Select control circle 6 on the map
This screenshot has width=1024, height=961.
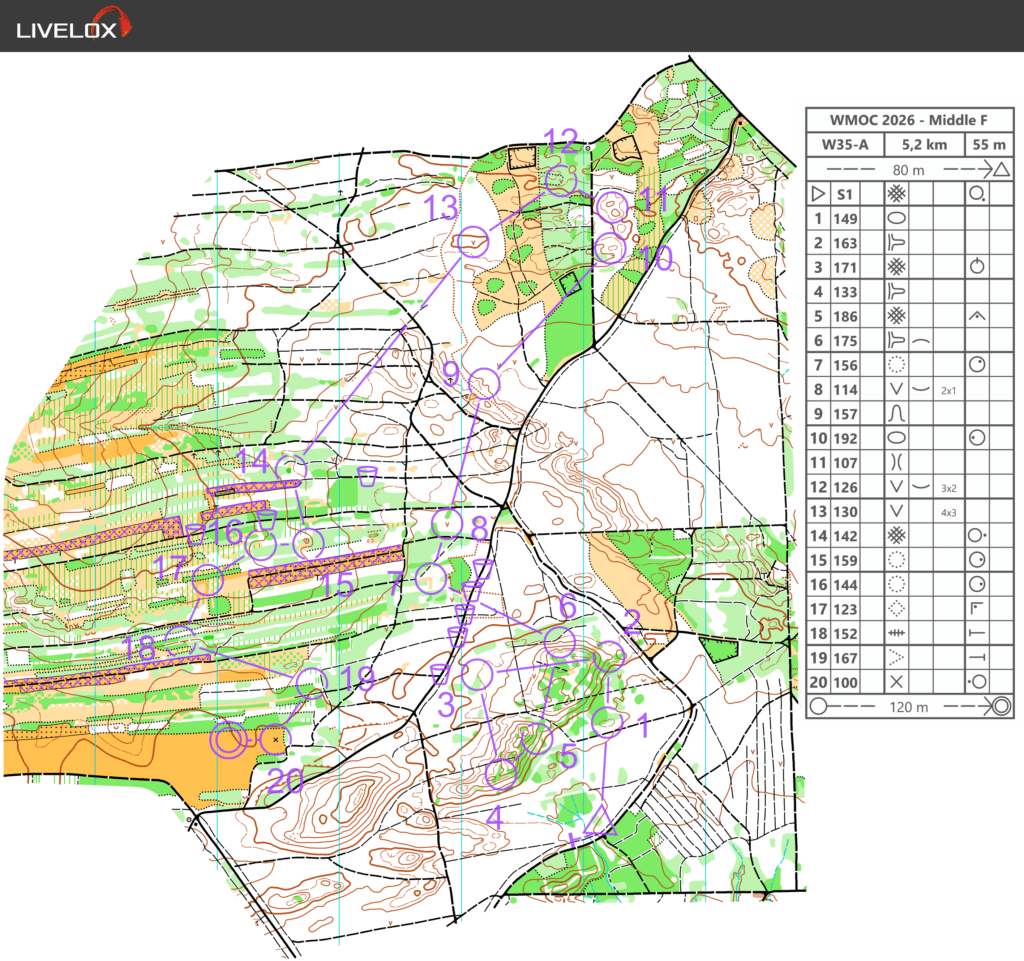point(560,642)
